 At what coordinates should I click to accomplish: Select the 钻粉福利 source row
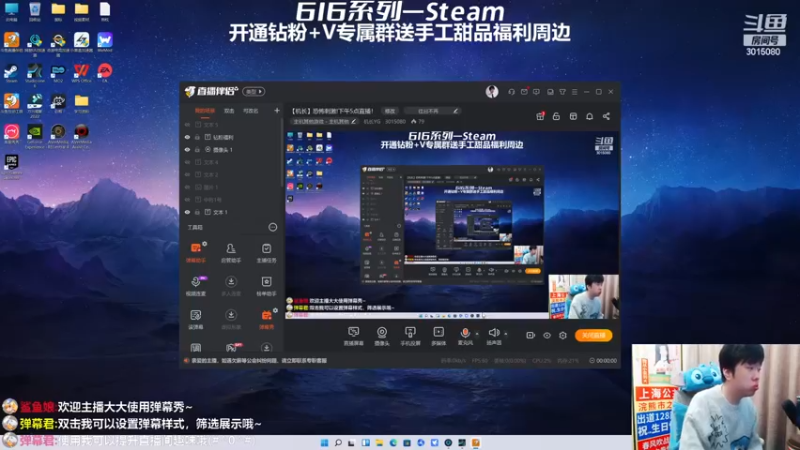(231, 137)
